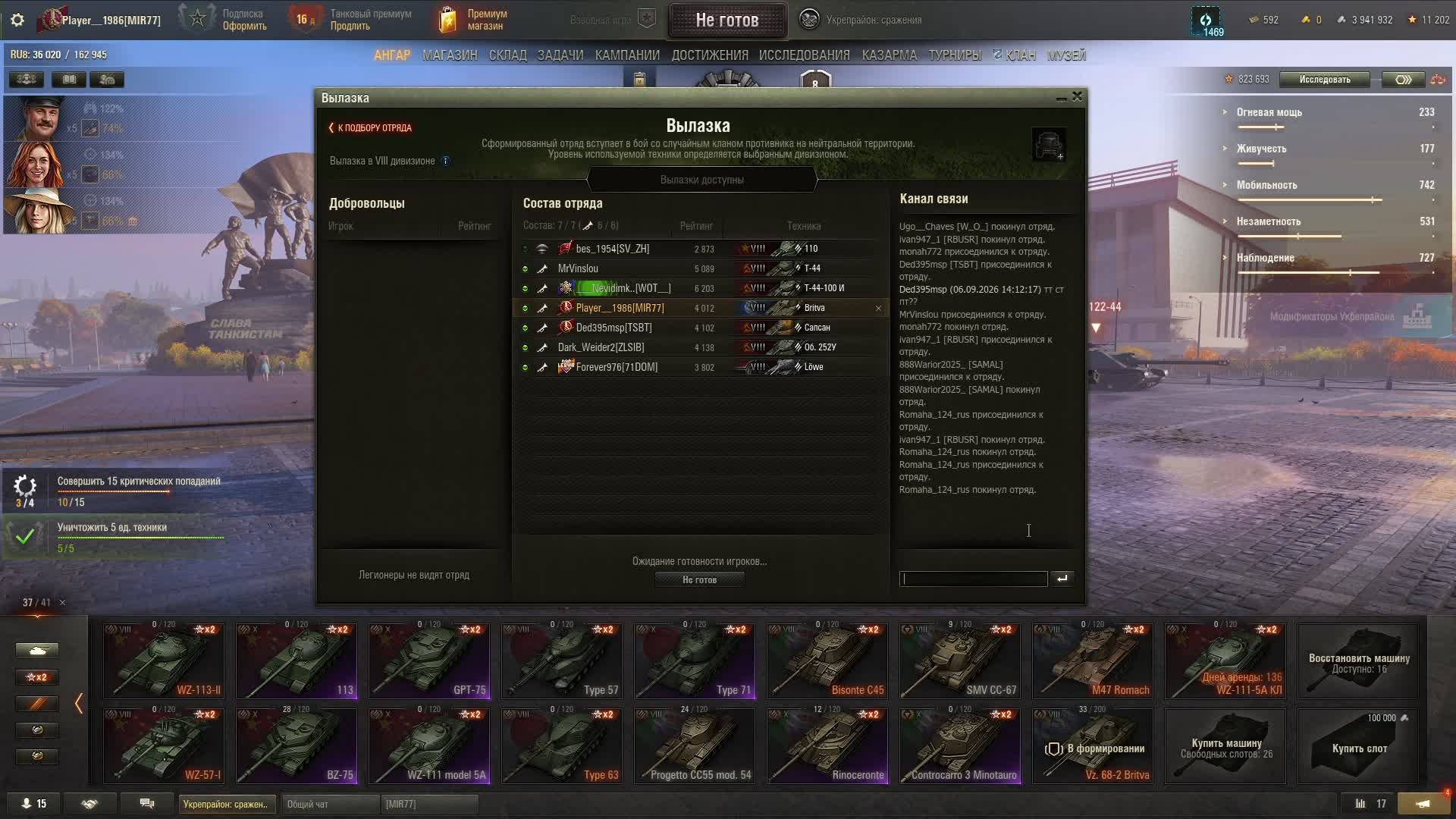
Task: Click the legionnaire icon beside MrVinslou
Action: click(x=542, y=268)
